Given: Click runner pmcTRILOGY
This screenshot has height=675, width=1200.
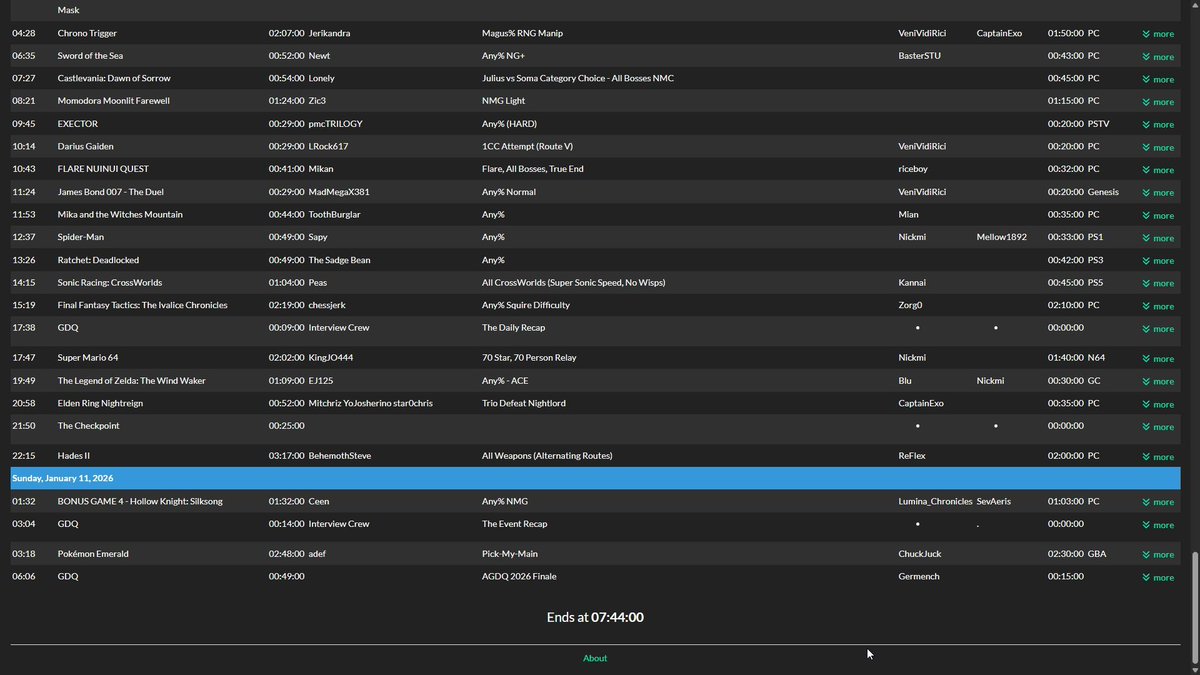Looking at the screenshot, I should pos(335,124).
